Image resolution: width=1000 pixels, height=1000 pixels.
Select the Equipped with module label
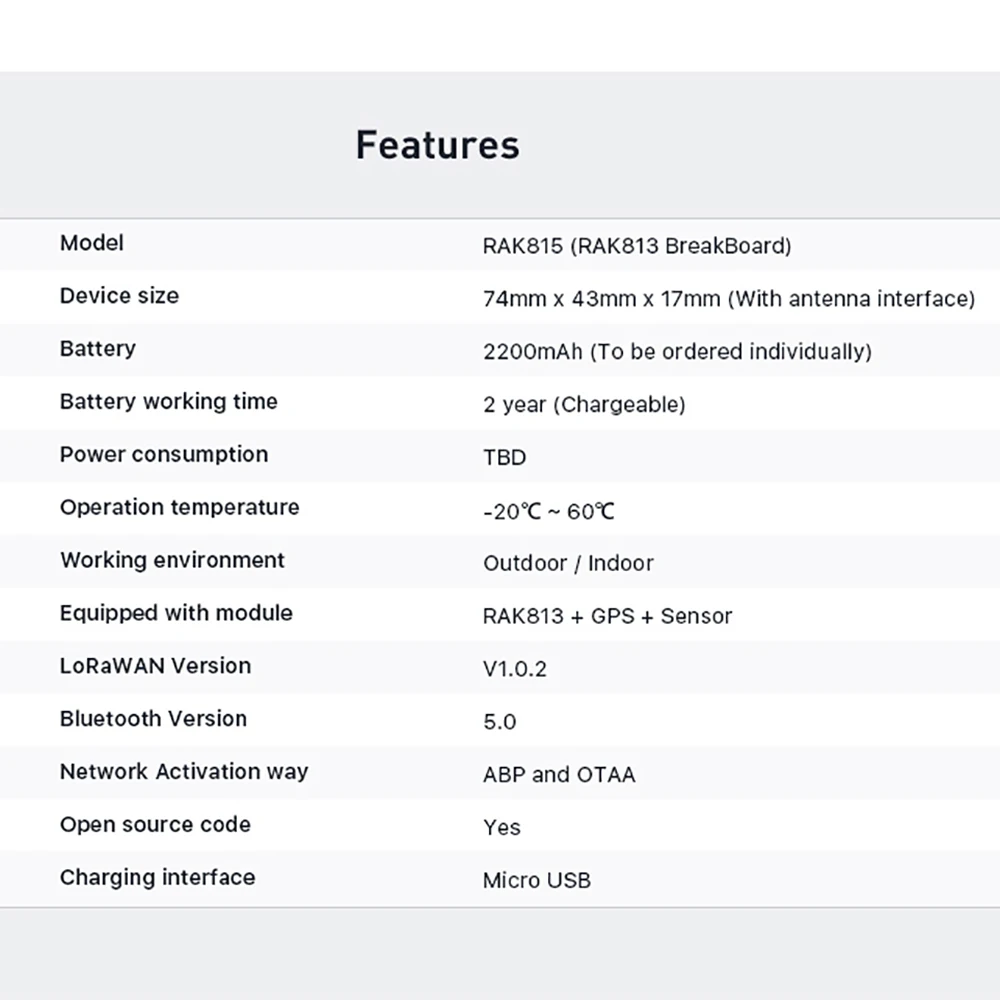click(x=176, y=613)
